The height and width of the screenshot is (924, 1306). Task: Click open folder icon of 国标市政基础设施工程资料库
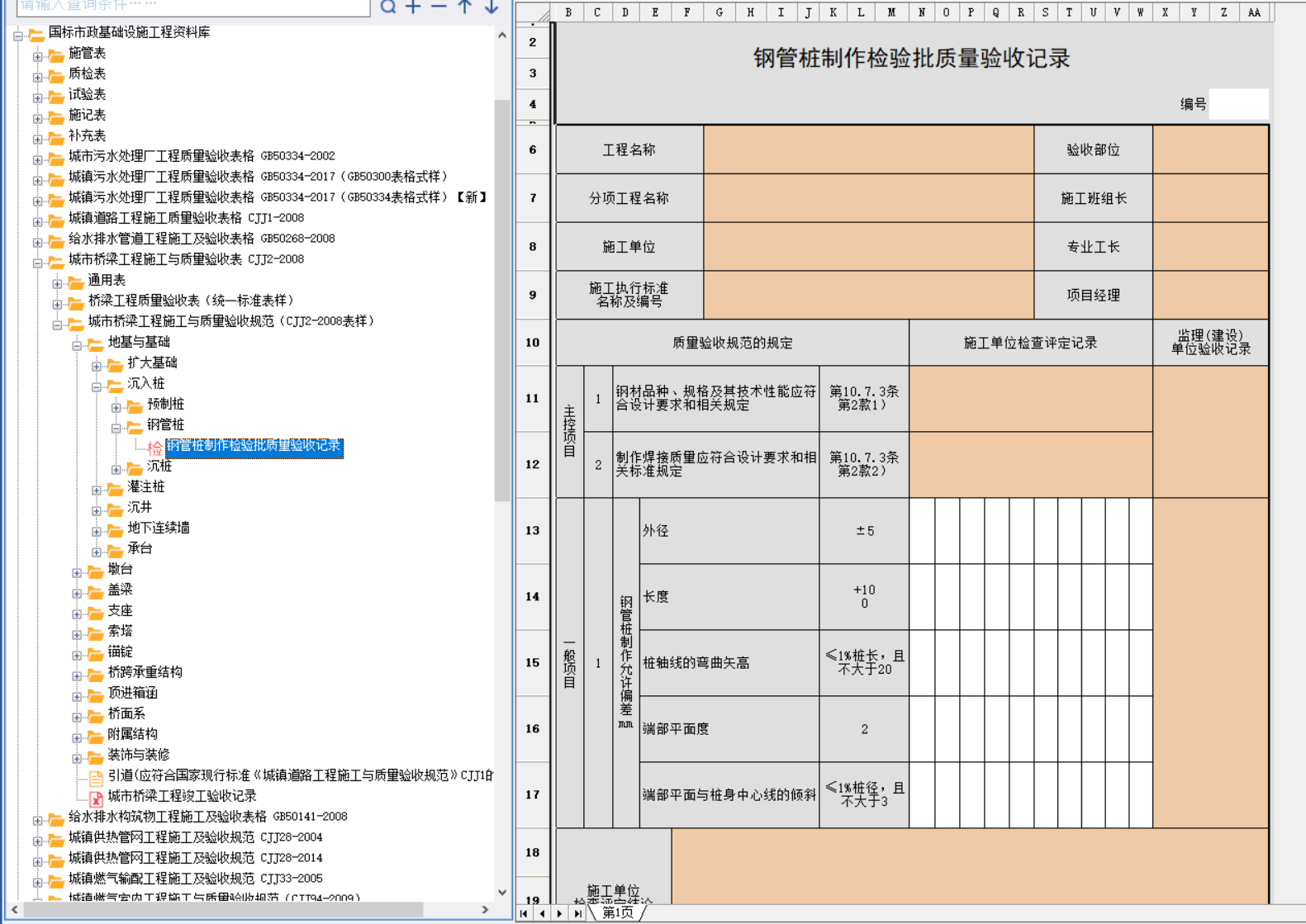tap(36, 35)
